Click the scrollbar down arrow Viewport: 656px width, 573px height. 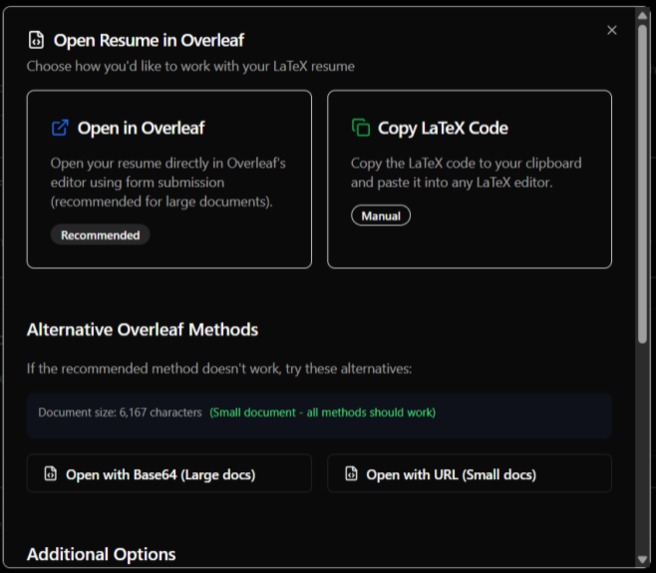pyautogui.click(x=643, y=559)
